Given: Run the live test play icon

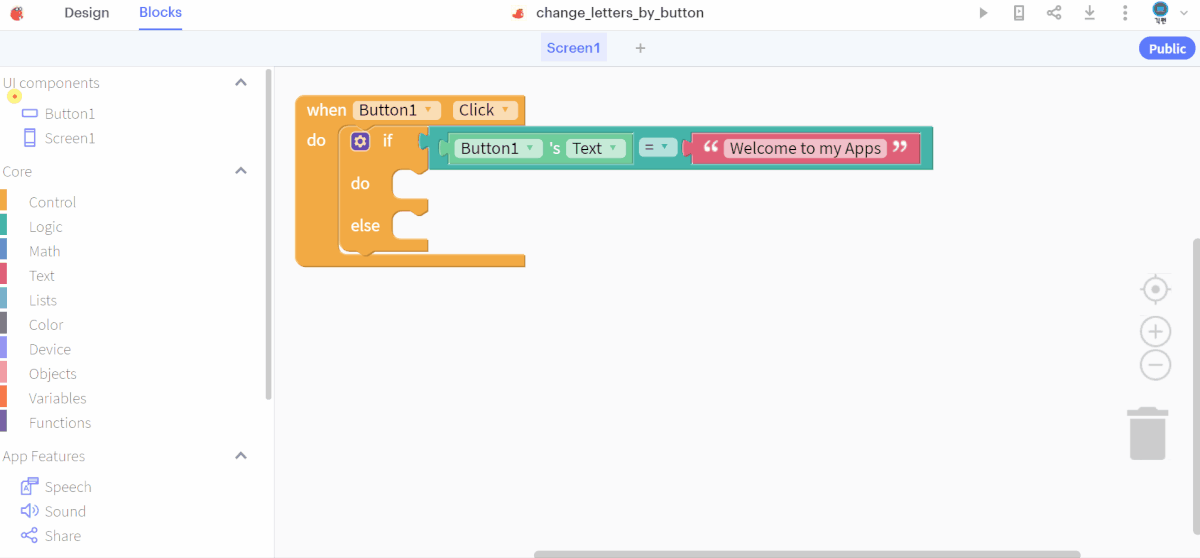Looking at the screenshot, I should [983, 13].
